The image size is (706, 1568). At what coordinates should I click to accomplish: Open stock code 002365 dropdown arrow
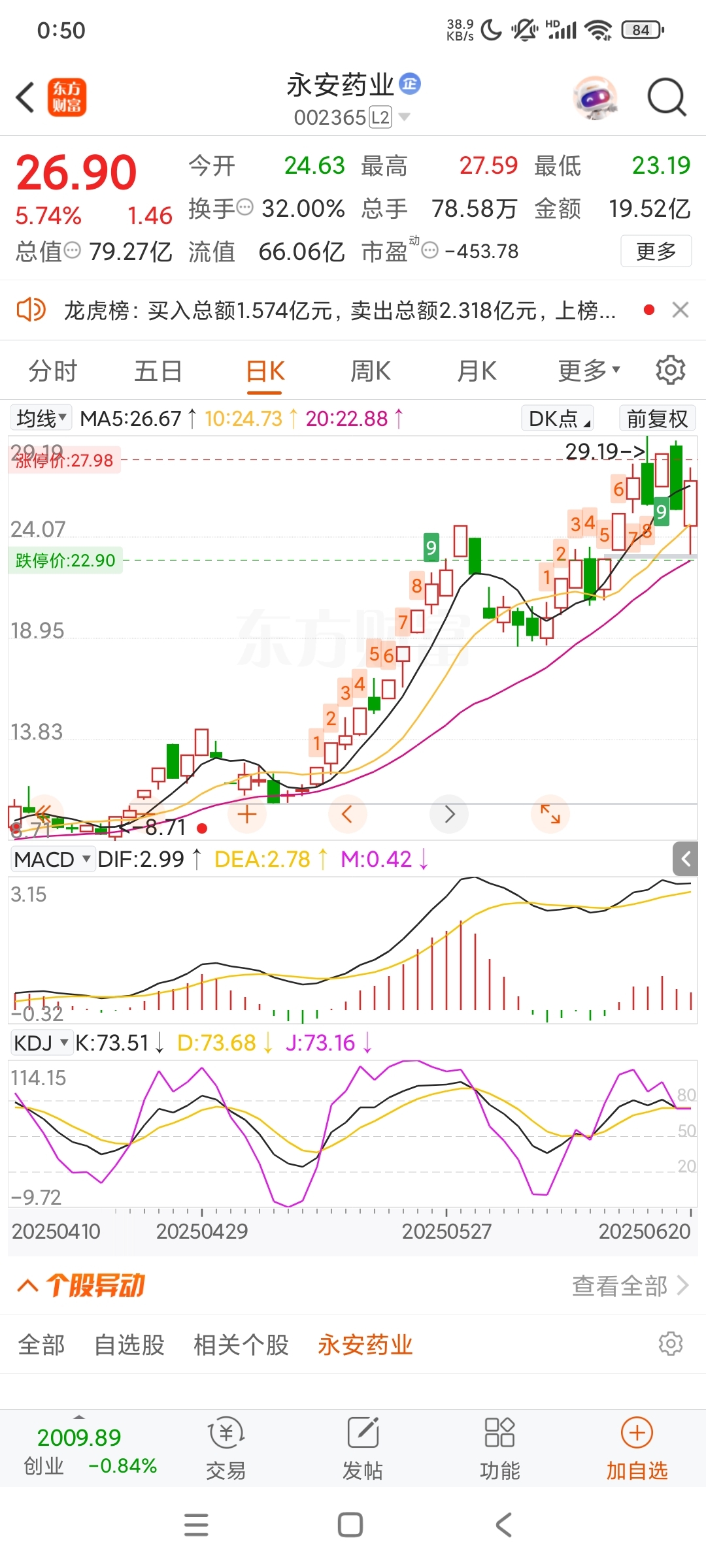click(404, 117)
